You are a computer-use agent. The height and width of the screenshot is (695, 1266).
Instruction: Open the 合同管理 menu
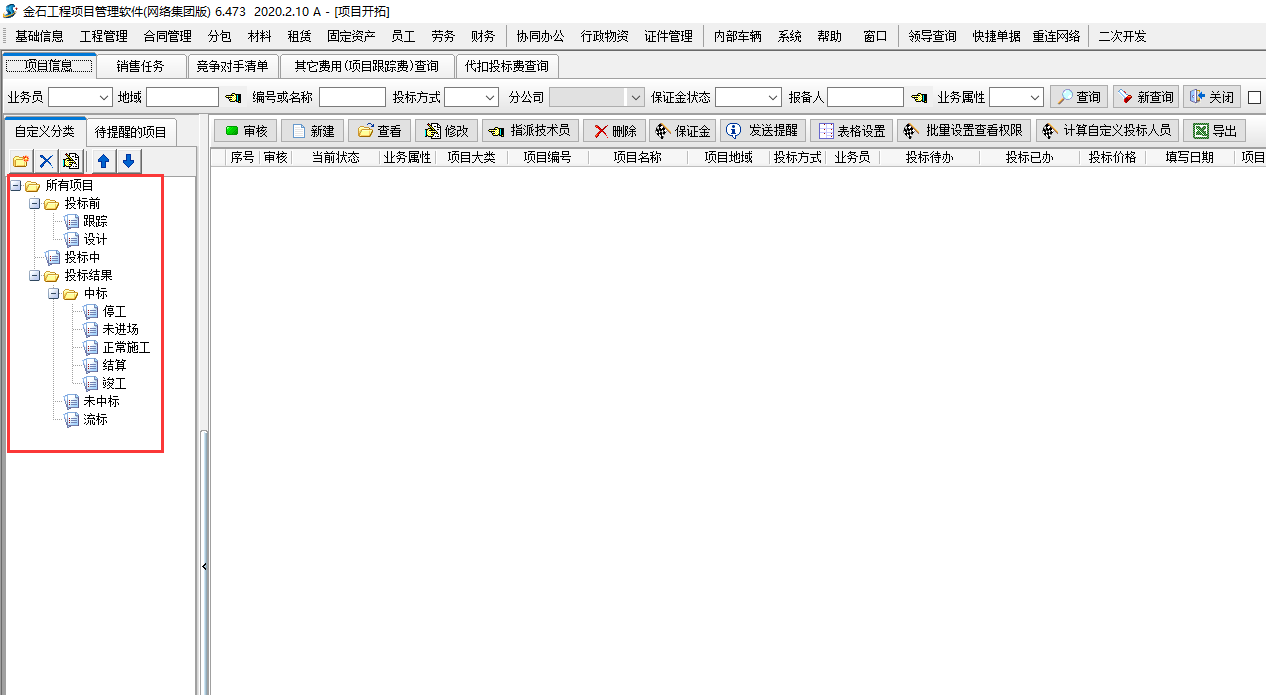[x=167, y=36]
